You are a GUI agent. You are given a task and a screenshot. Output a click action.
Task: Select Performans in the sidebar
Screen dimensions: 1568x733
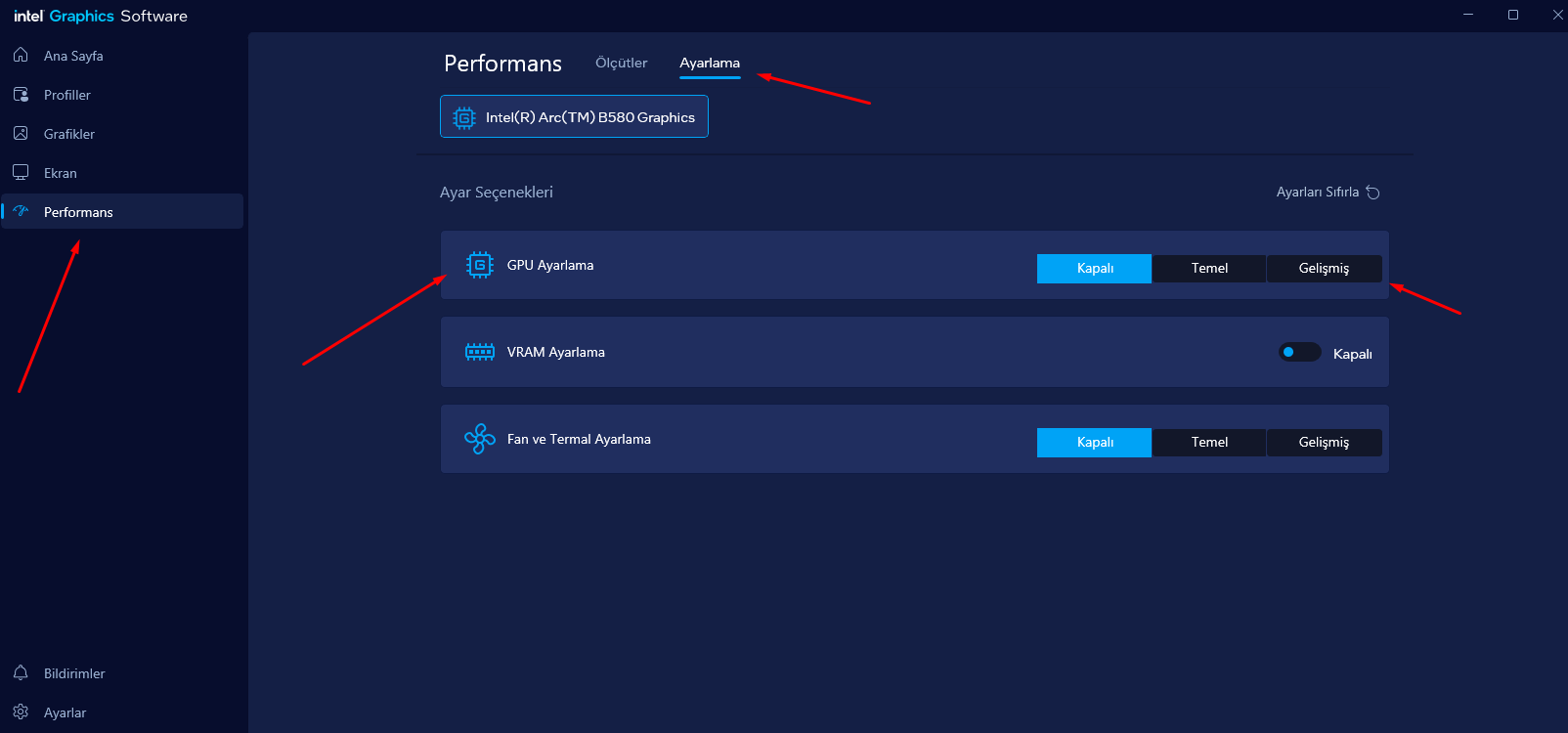(122, 211)
